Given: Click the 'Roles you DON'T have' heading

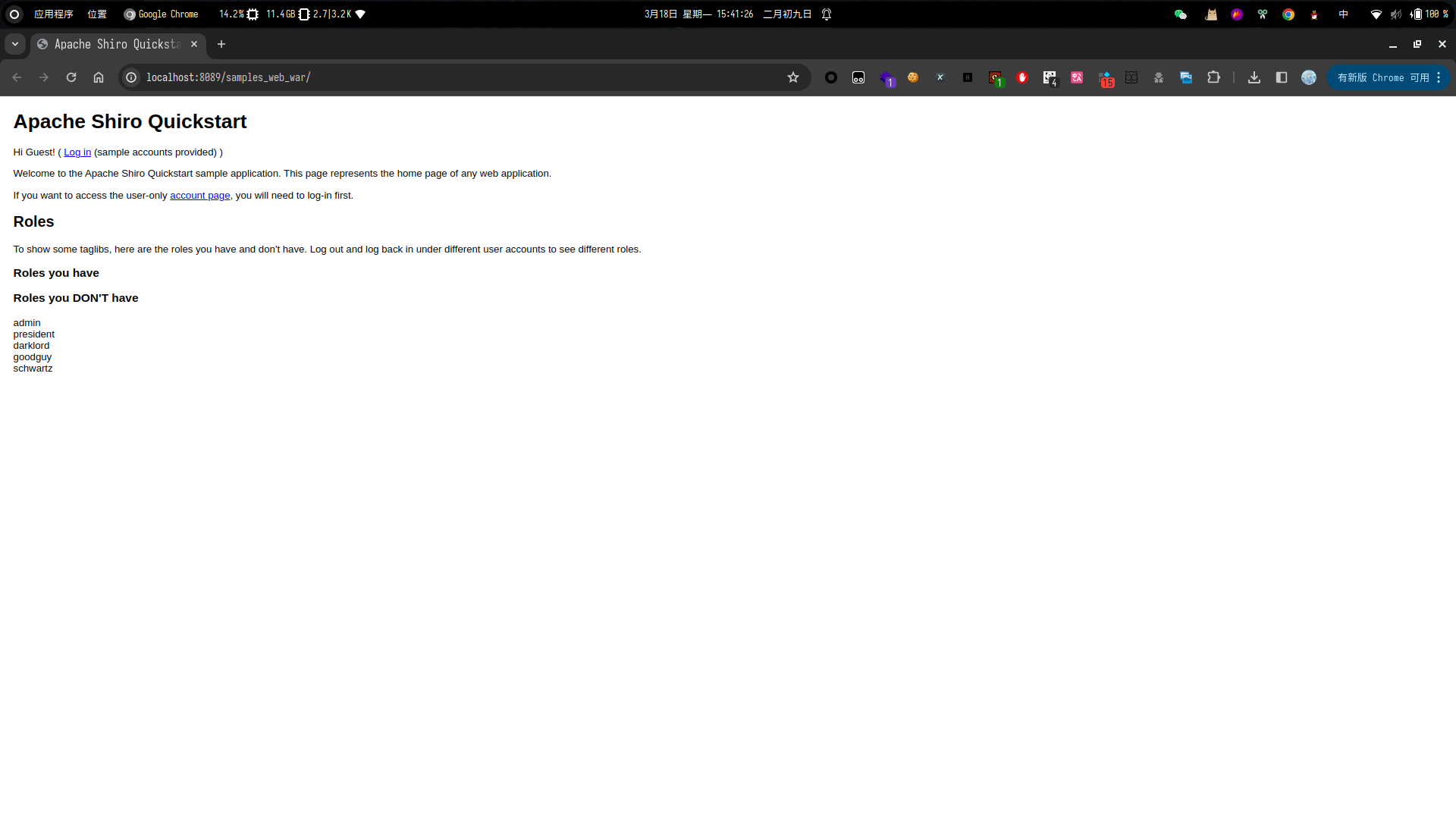Looking at the screenshot, I should (76, 298).
